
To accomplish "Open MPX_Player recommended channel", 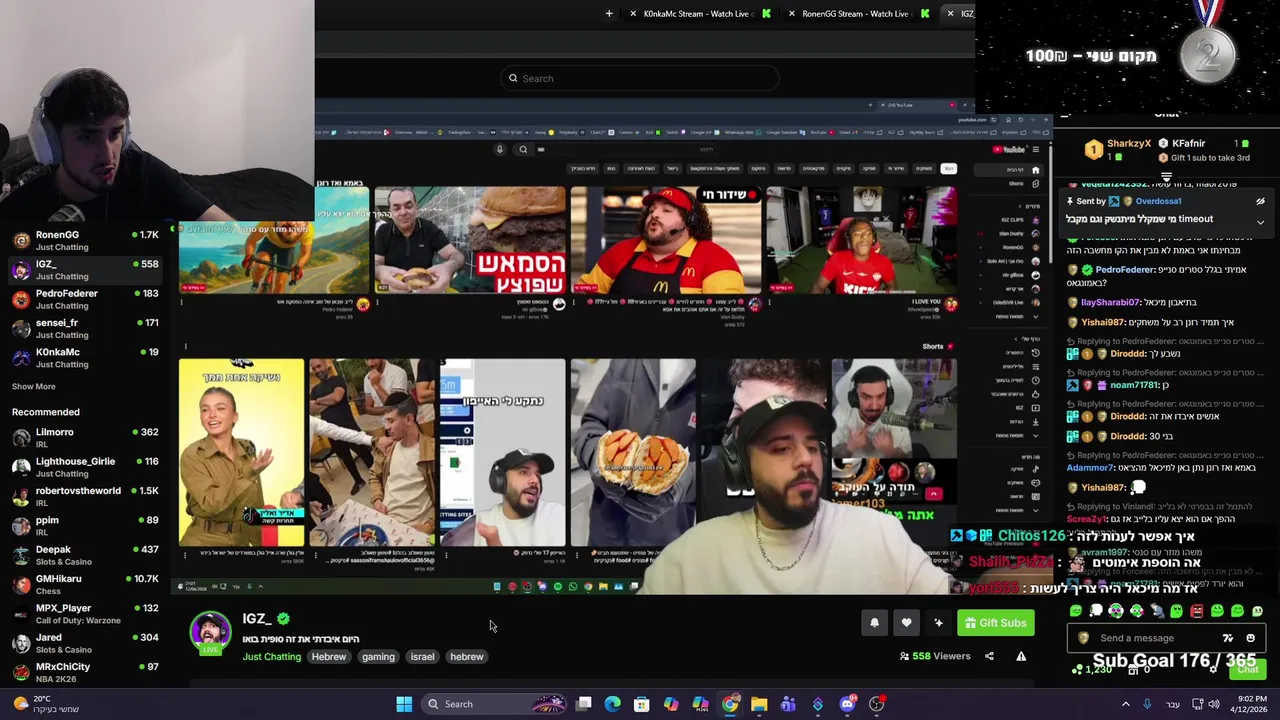I will 85,613.
